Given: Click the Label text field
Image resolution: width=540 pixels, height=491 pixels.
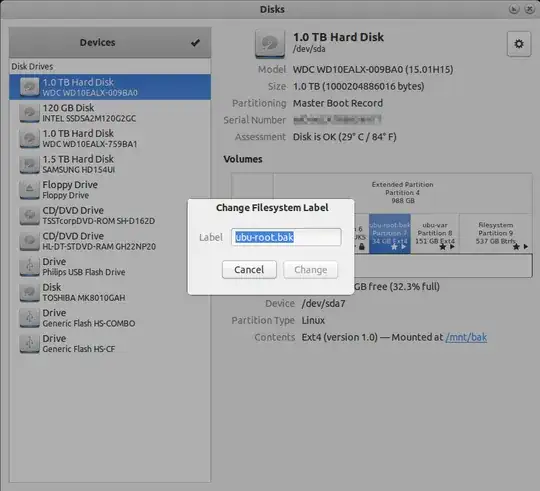Looking at the screenshot, I should pos(286,237).
